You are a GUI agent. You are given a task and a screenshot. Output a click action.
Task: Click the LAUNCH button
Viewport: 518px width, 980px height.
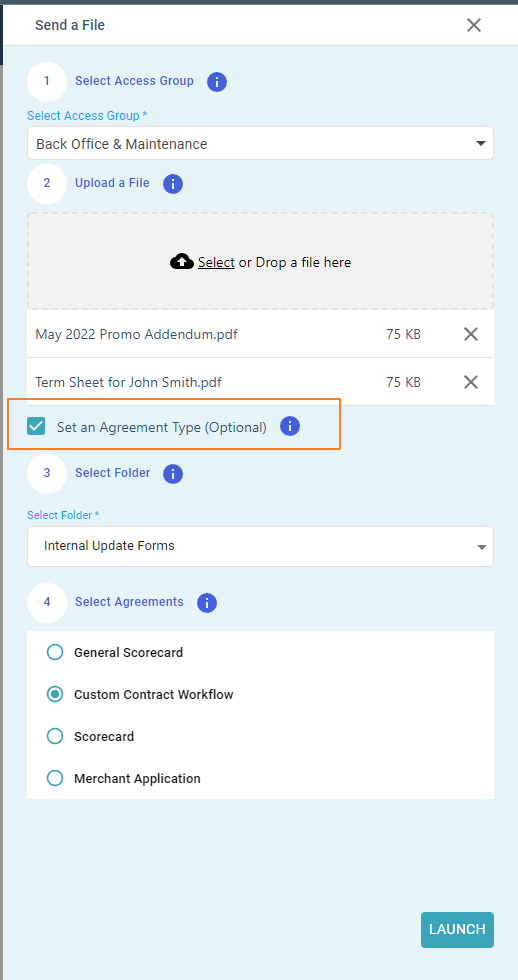click(x=457, y=929)
